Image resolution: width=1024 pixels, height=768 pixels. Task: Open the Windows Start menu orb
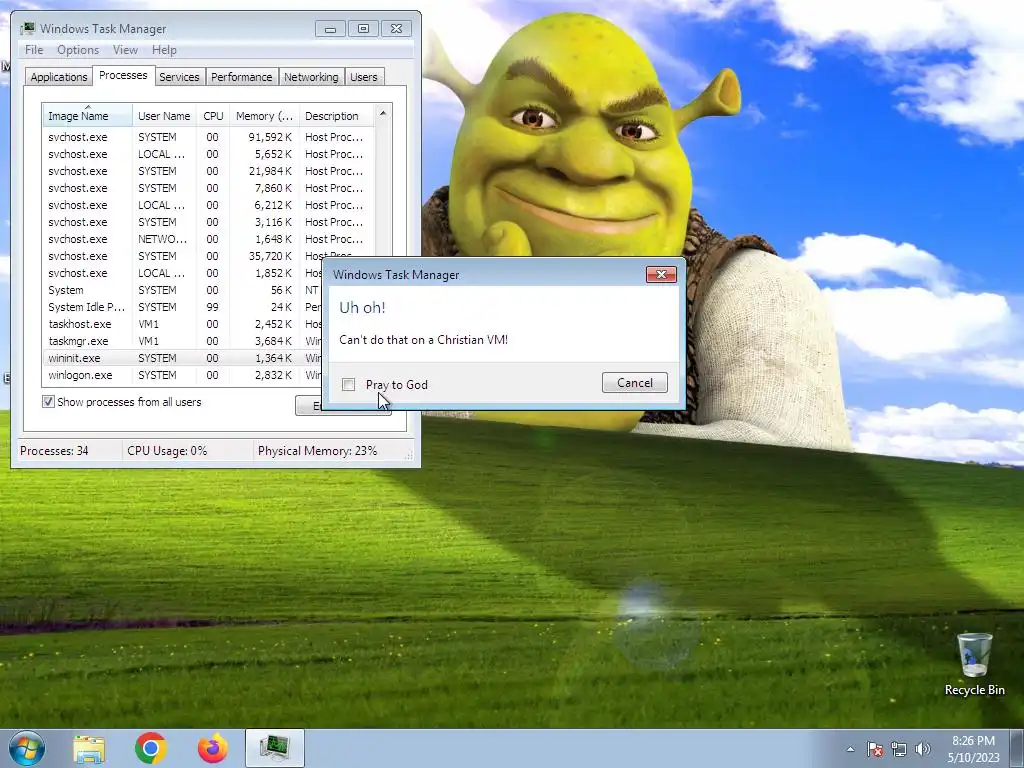pos(27,748)
